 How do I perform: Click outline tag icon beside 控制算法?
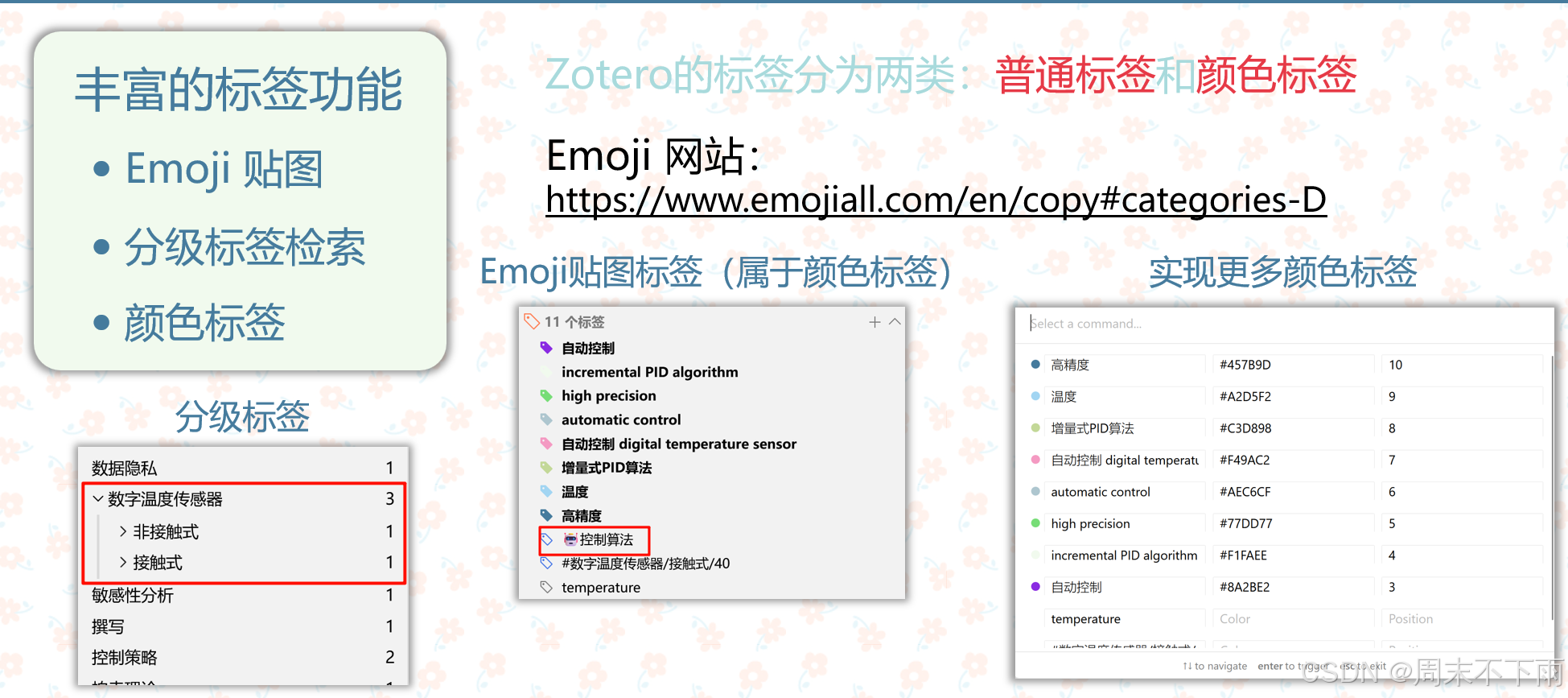(x=546, y=539)
